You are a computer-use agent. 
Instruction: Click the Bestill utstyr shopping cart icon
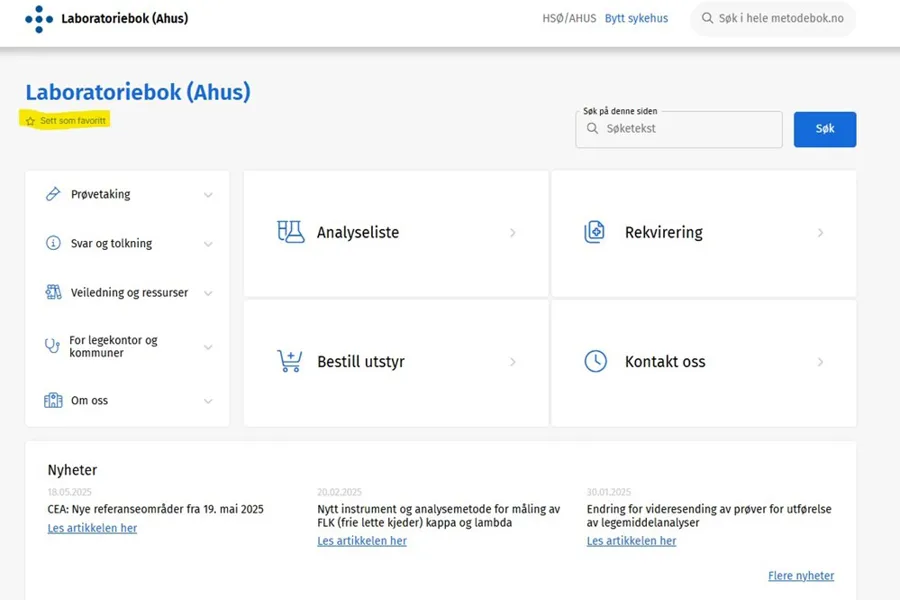pyautogui.click(x=289, y=361)
